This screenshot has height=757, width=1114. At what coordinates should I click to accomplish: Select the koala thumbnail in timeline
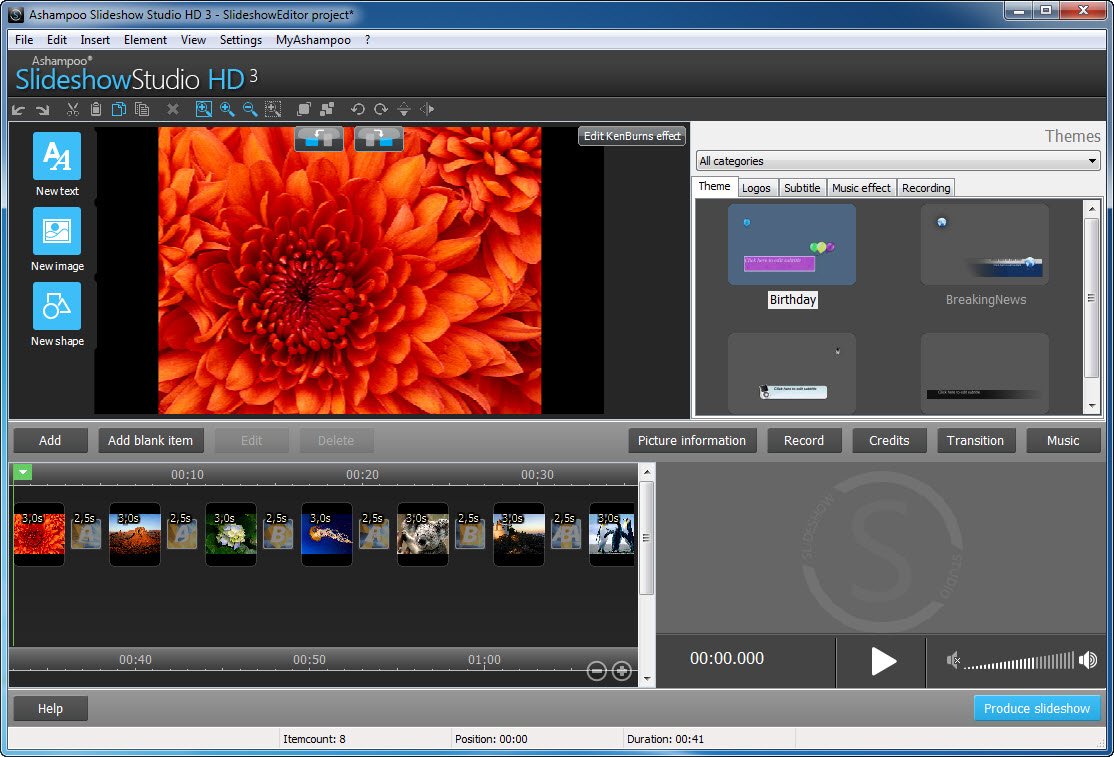[422, 534]
